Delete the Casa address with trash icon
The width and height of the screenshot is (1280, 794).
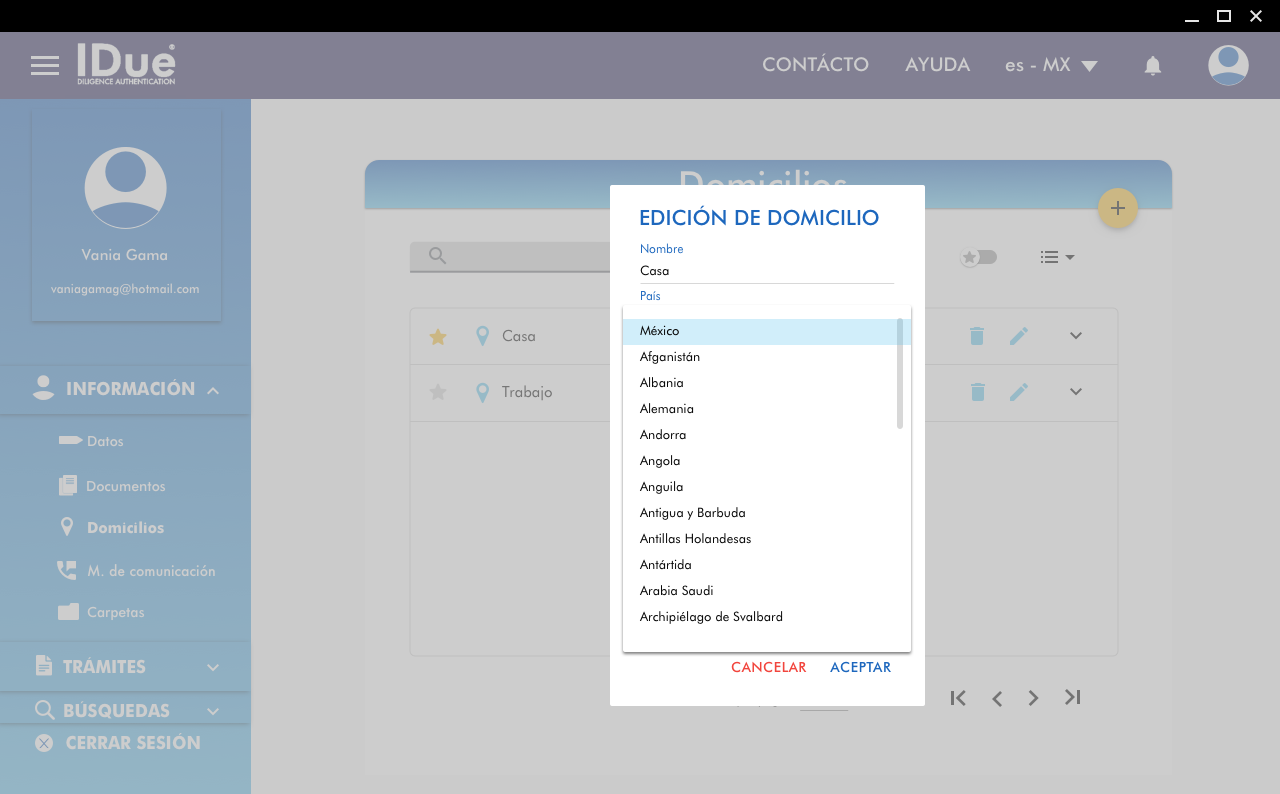[x=977, y=336]
